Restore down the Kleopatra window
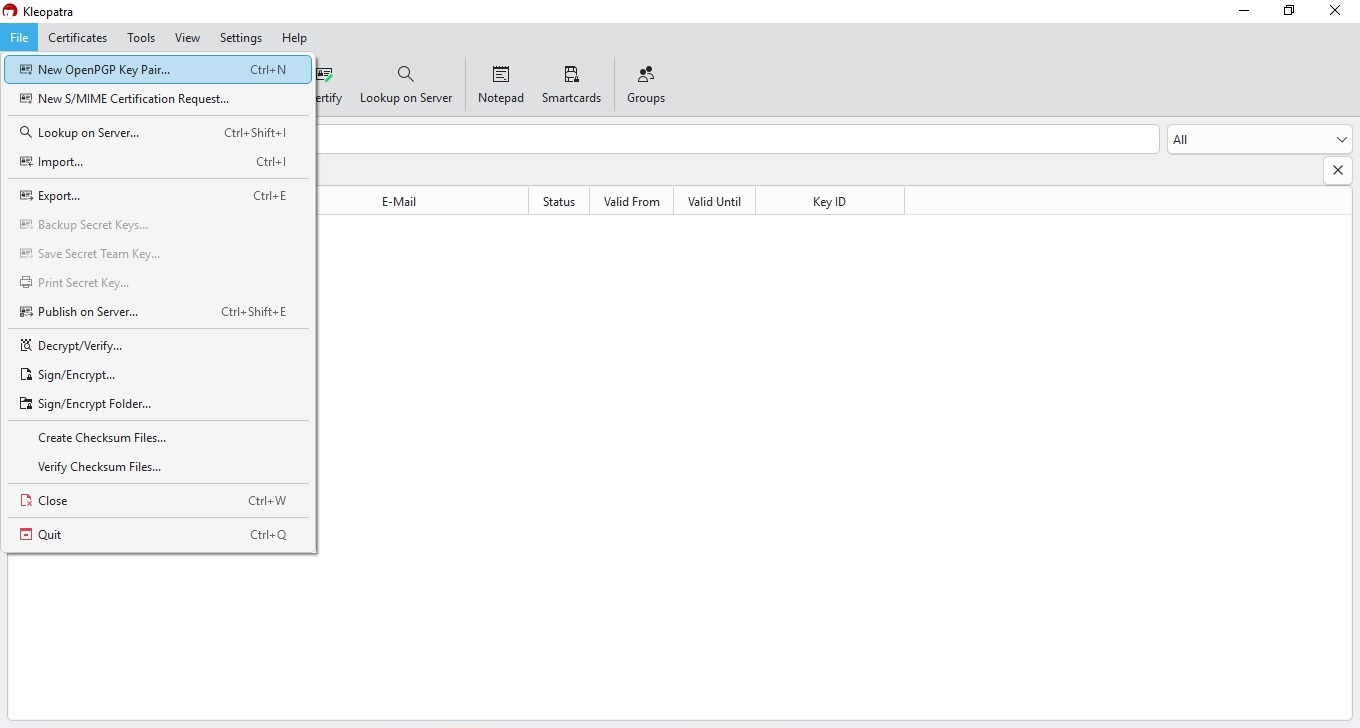This screenshot has height=728, width=1360. [x=1290, y=11]
